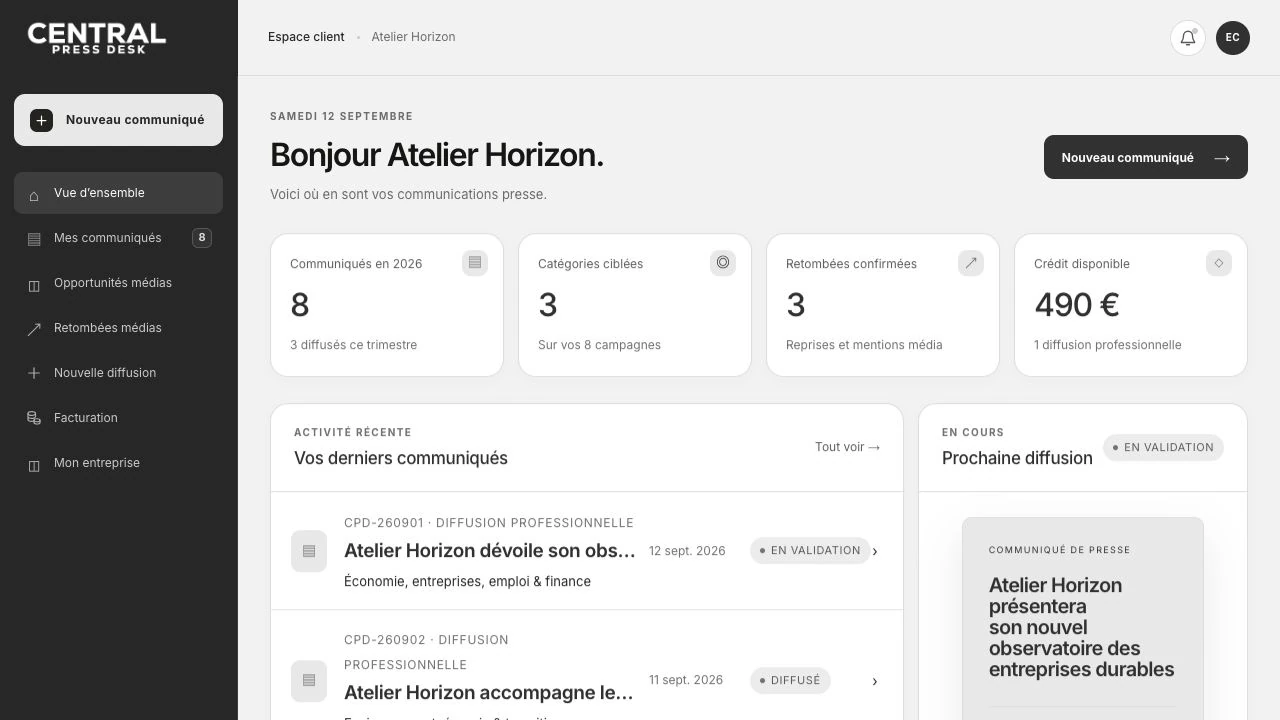This screenshot has height=720, width=1280.
Task: Click the Communiqué de presse preview thumbnail
Action: pos(1083,619)
